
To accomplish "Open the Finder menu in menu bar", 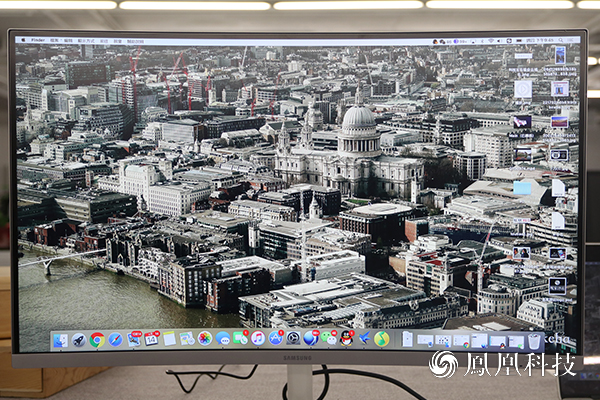I will pyautogui.click(x=36, y=41).
